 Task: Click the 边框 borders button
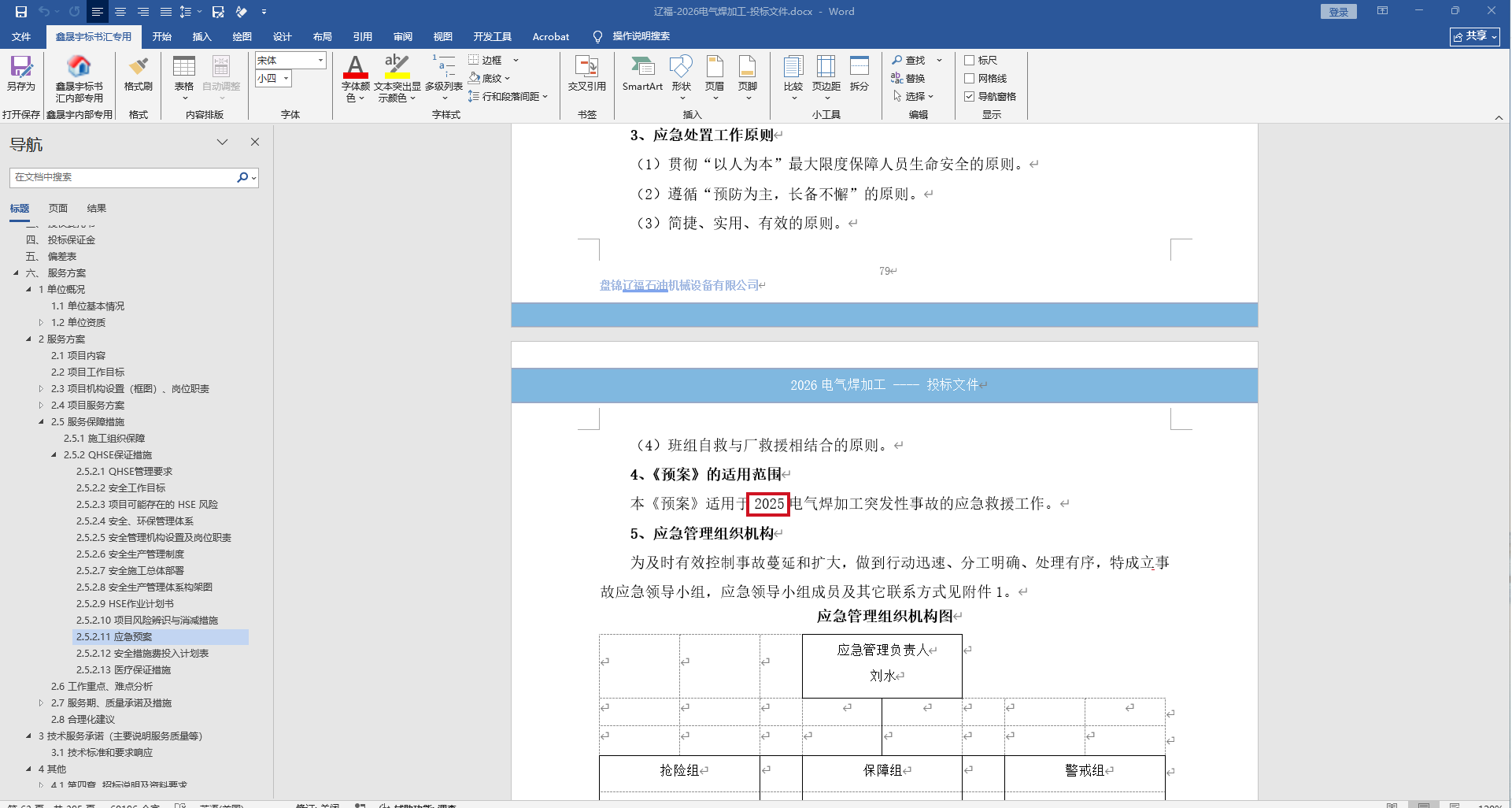pyautogui.click(x=486, y=61)
